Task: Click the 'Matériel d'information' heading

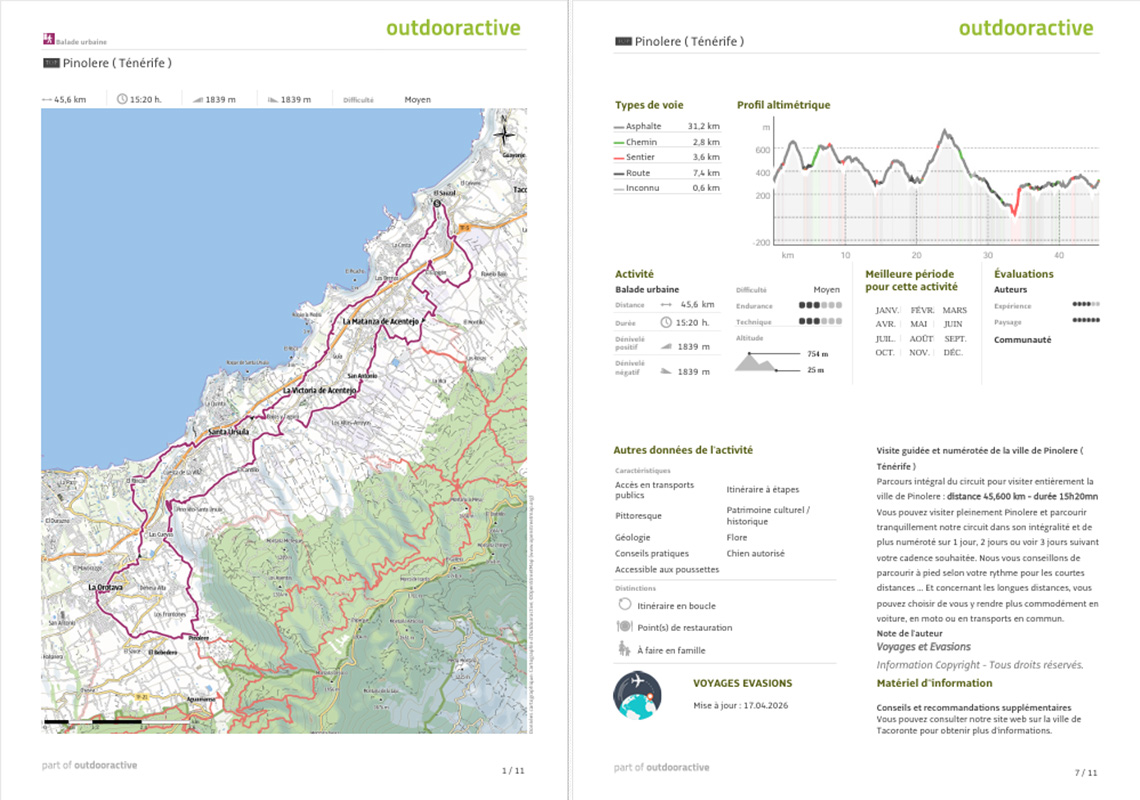Action: coord(934,684)
